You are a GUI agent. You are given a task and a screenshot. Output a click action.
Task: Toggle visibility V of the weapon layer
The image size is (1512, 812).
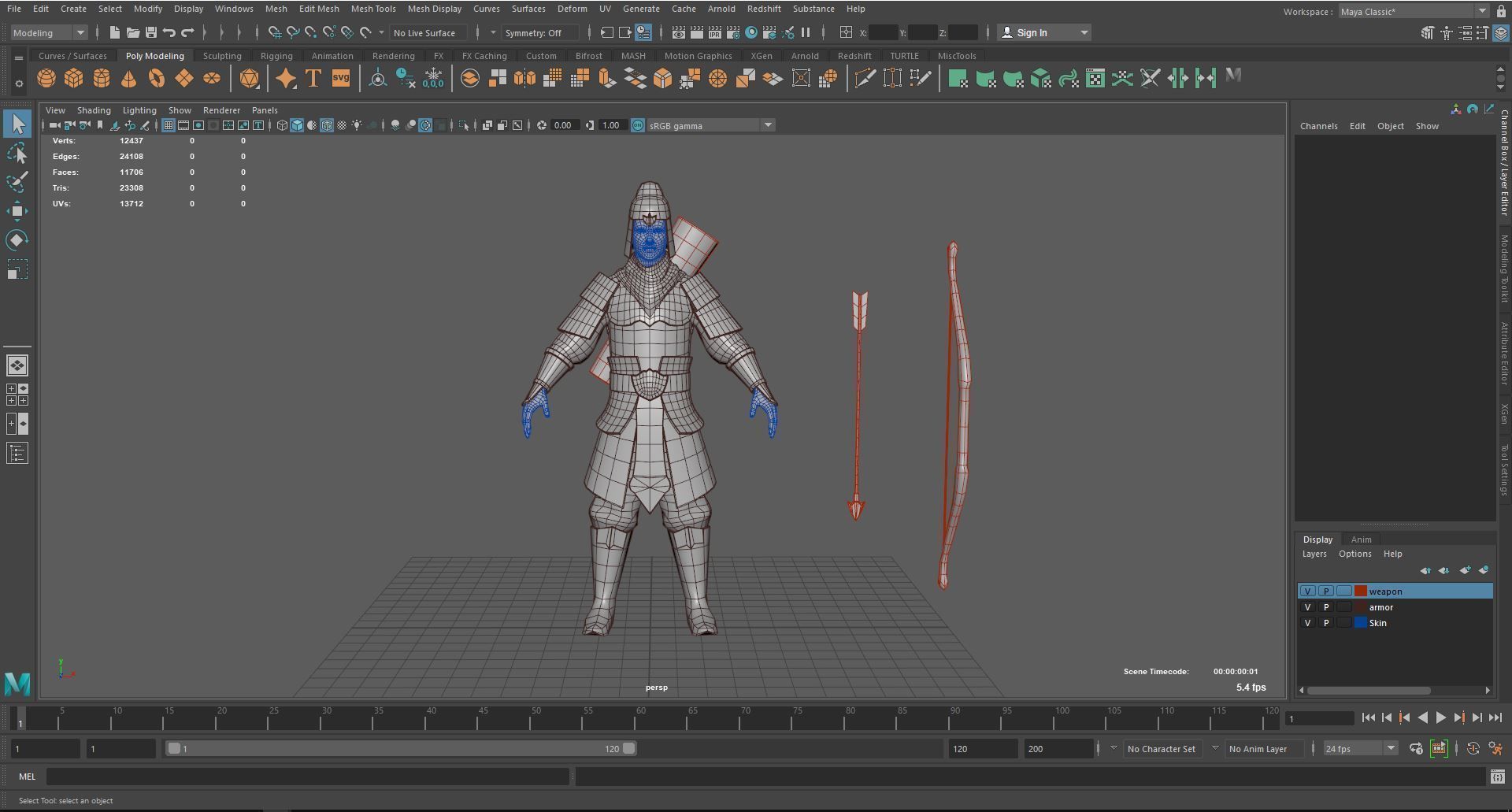(1308, 591)
